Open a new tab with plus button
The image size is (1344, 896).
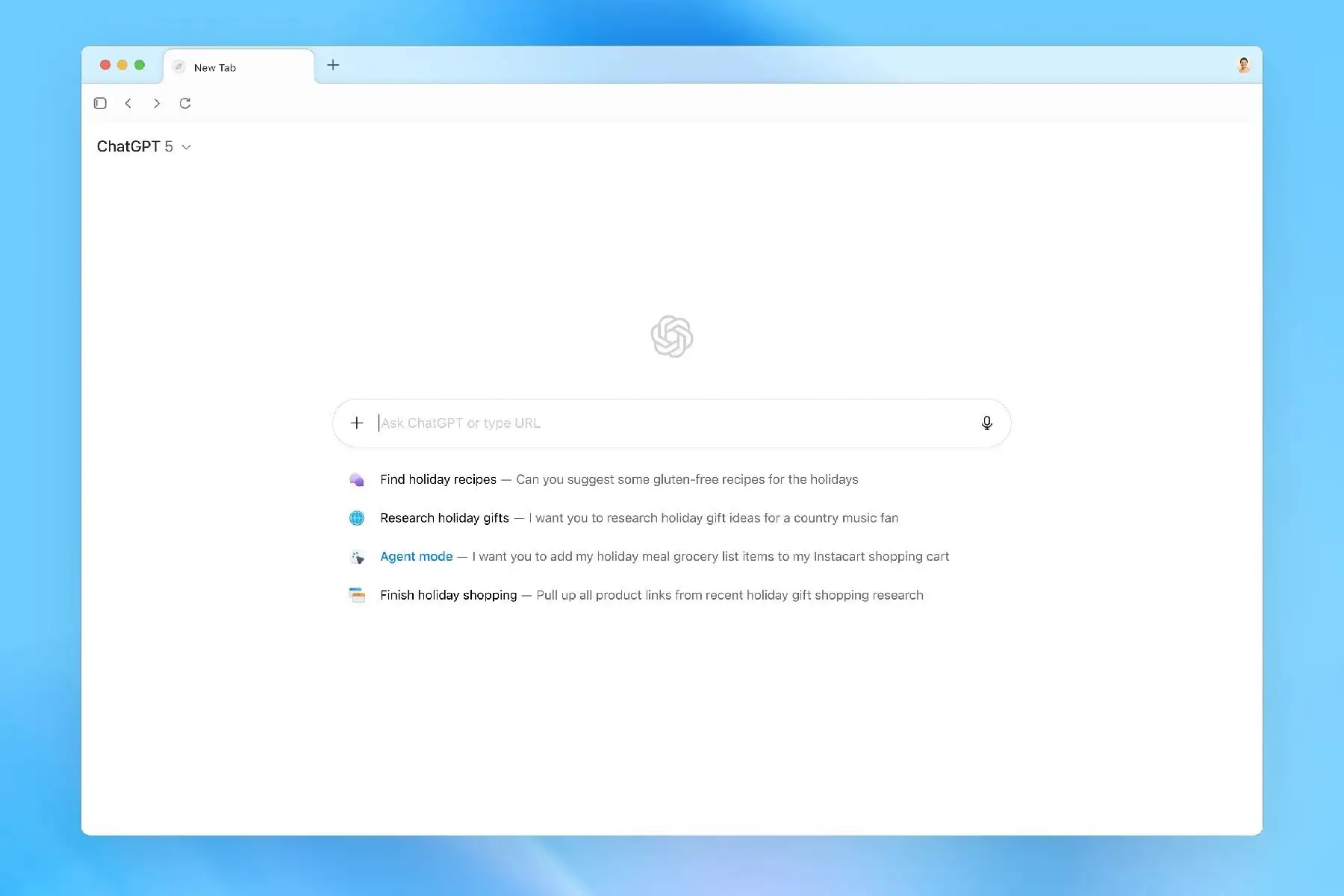click(333, 65)
